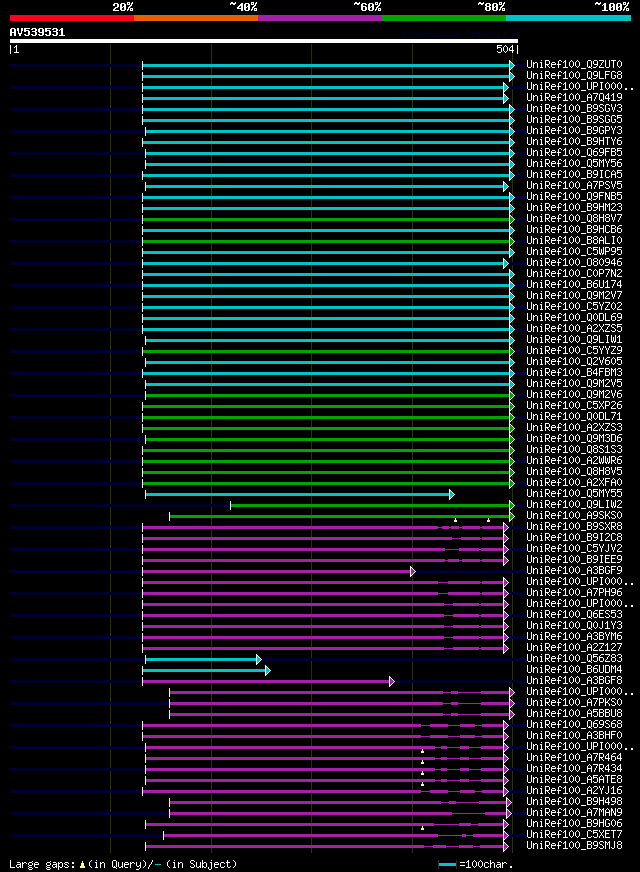Select label UniRef100_C5YYZ9

574,351
